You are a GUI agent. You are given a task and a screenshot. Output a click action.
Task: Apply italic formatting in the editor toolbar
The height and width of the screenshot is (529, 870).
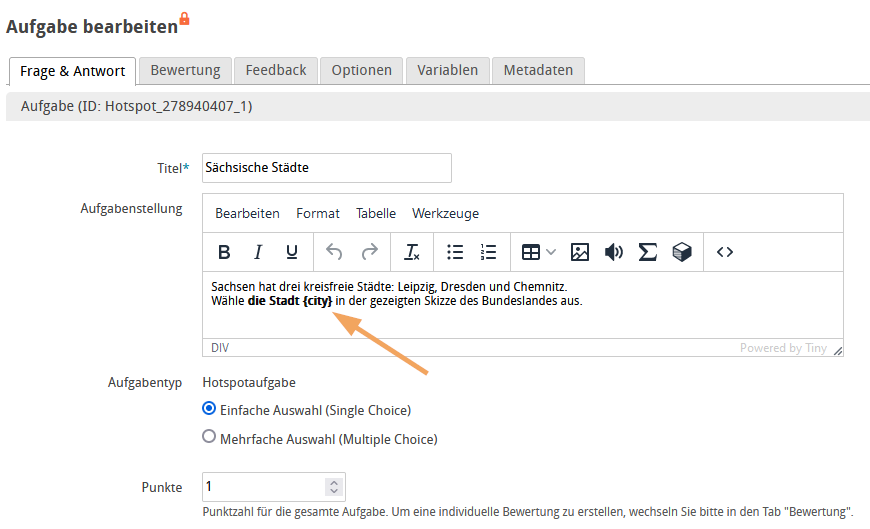(x=258, y=252)
